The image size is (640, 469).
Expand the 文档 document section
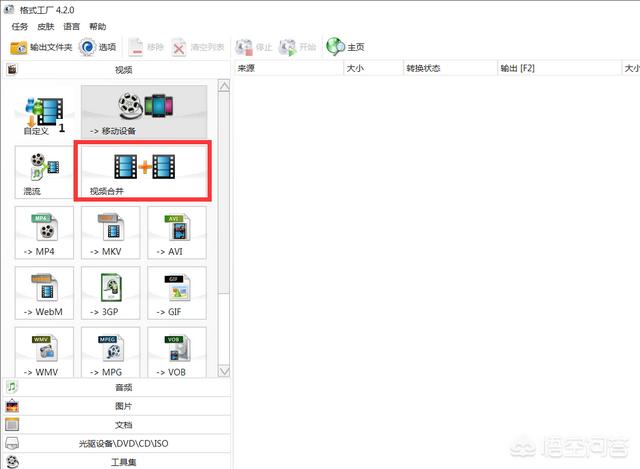[x=115, y=424]
